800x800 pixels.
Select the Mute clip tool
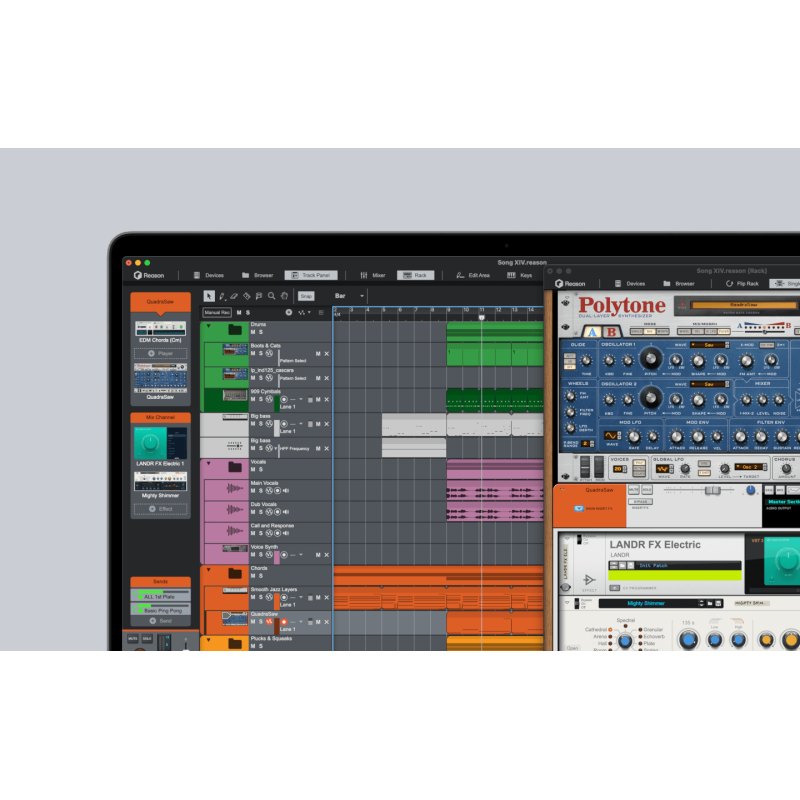pyautogui.click(x=259, y=296)
